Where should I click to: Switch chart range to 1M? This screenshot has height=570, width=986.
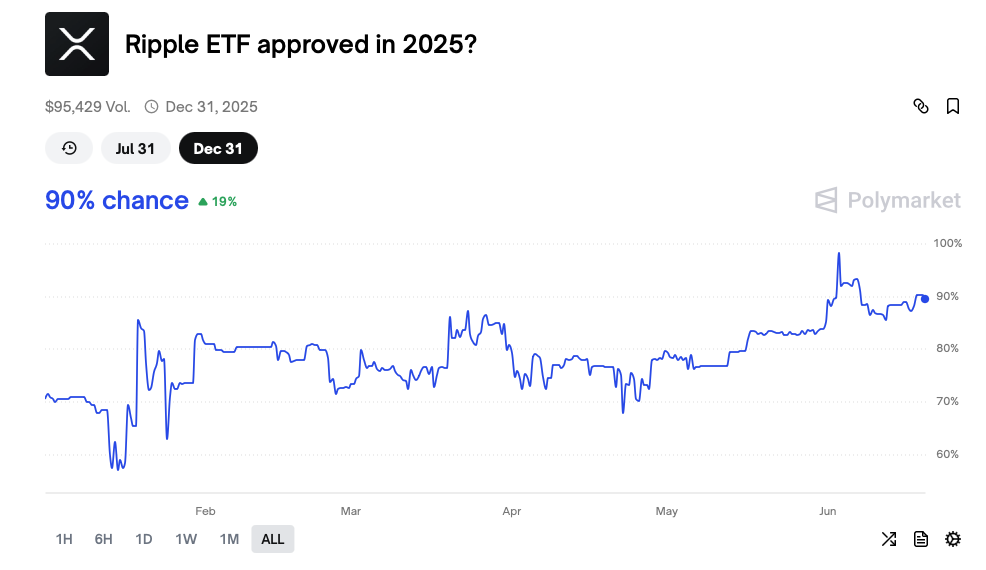pos(230,539)
